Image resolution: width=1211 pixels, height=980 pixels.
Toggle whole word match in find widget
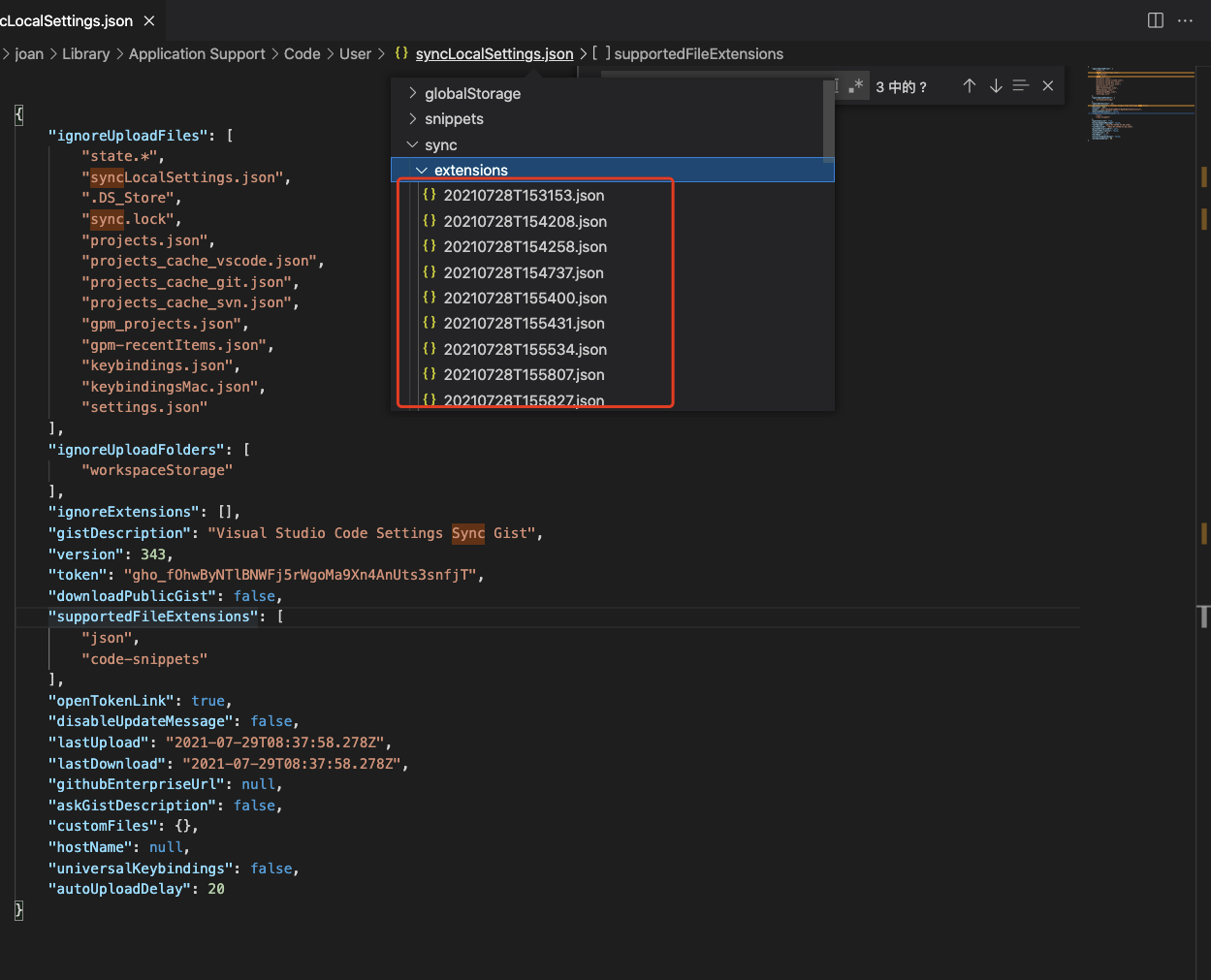point(835,85)
